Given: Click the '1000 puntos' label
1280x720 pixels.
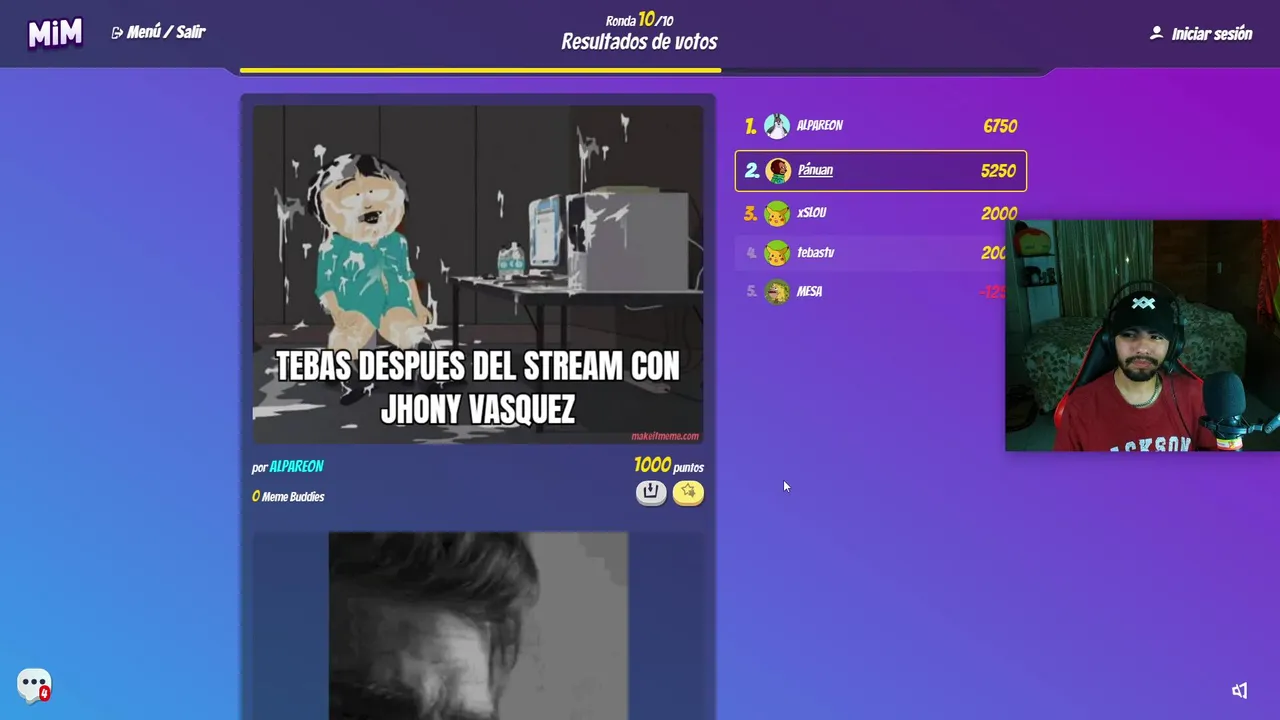Looking at the screenshot, I should tap(669, 465).
